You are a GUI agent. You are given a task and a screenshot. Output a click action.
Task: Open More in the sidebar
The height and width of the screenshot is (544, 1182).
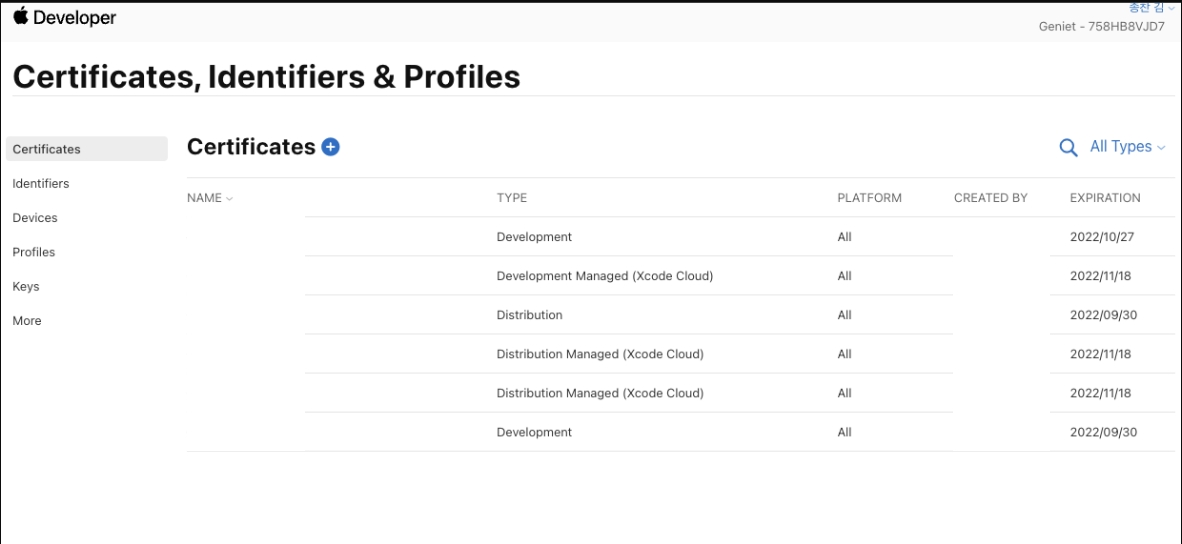click(27, 321)
